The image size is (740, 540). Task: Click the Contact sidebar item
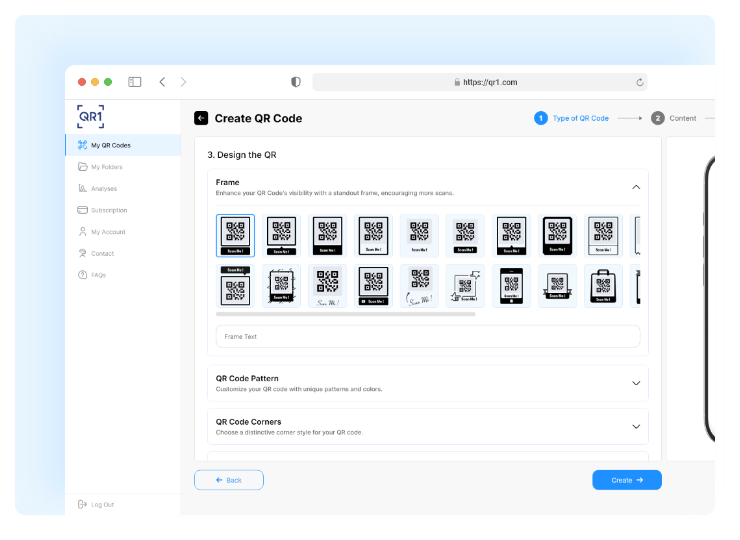coord(102,253)
